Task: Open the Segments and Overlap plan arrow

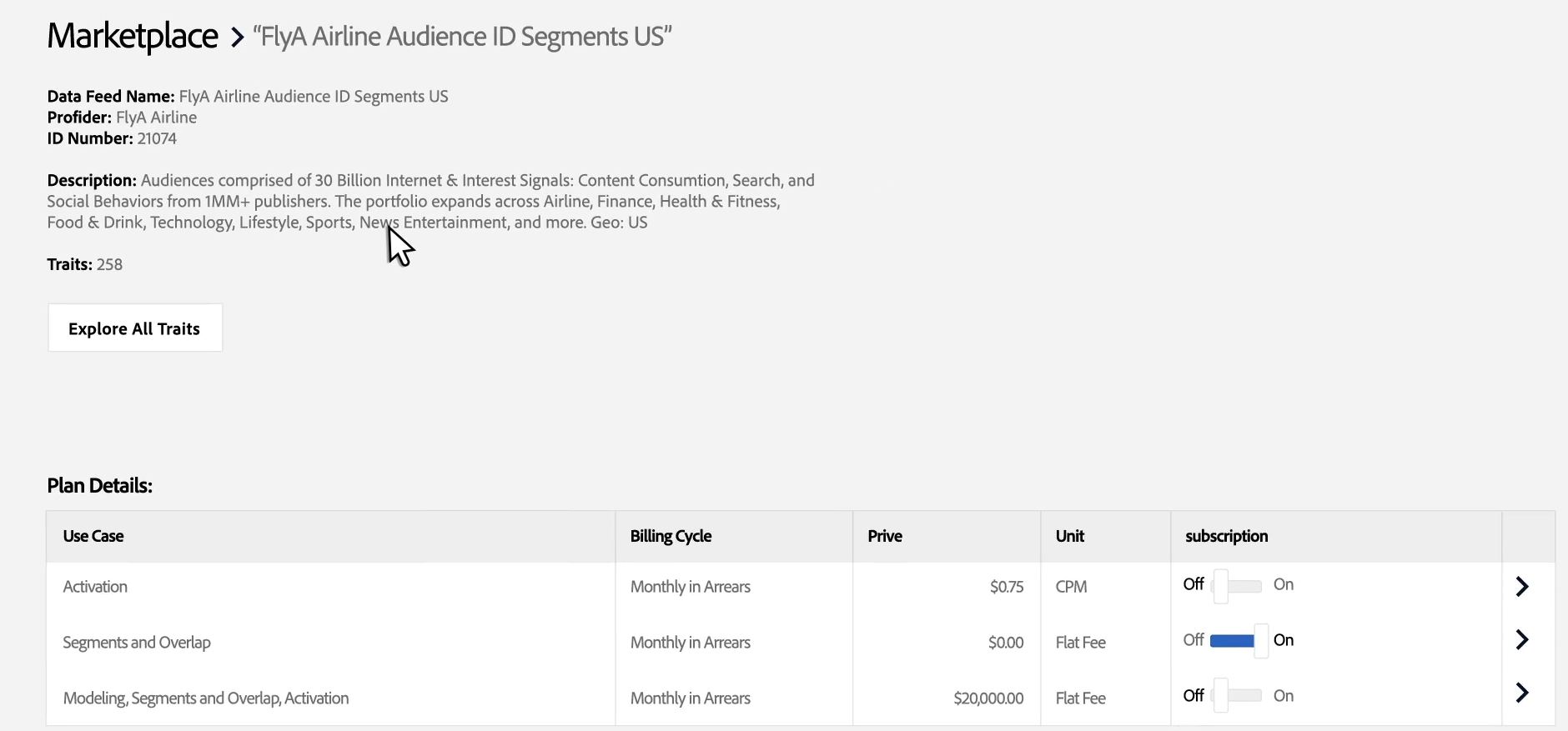Action: (x=1522, y=639)
